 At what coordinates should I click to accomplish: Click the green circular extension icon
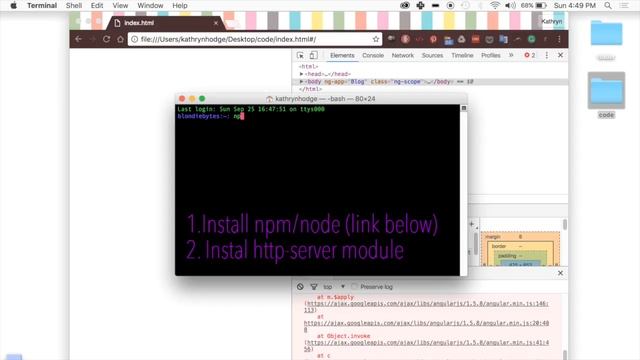tap(531, 39)
